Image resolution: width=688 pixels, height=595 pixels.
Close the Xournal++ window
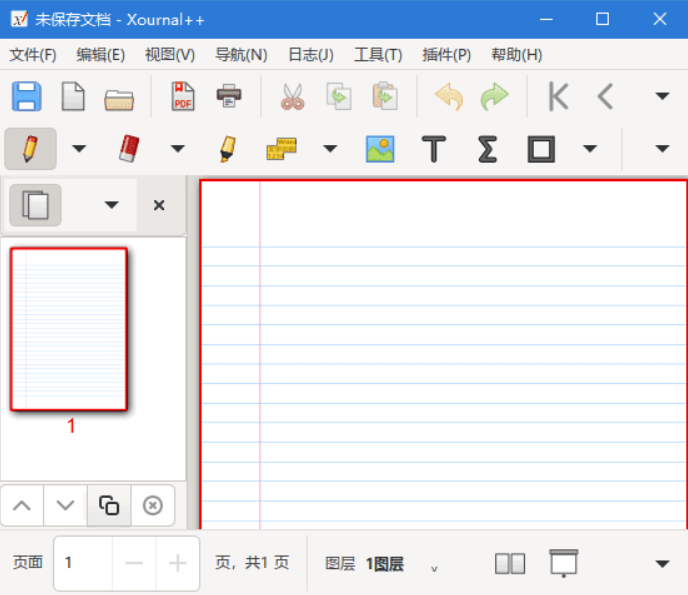tap(659, 19)
